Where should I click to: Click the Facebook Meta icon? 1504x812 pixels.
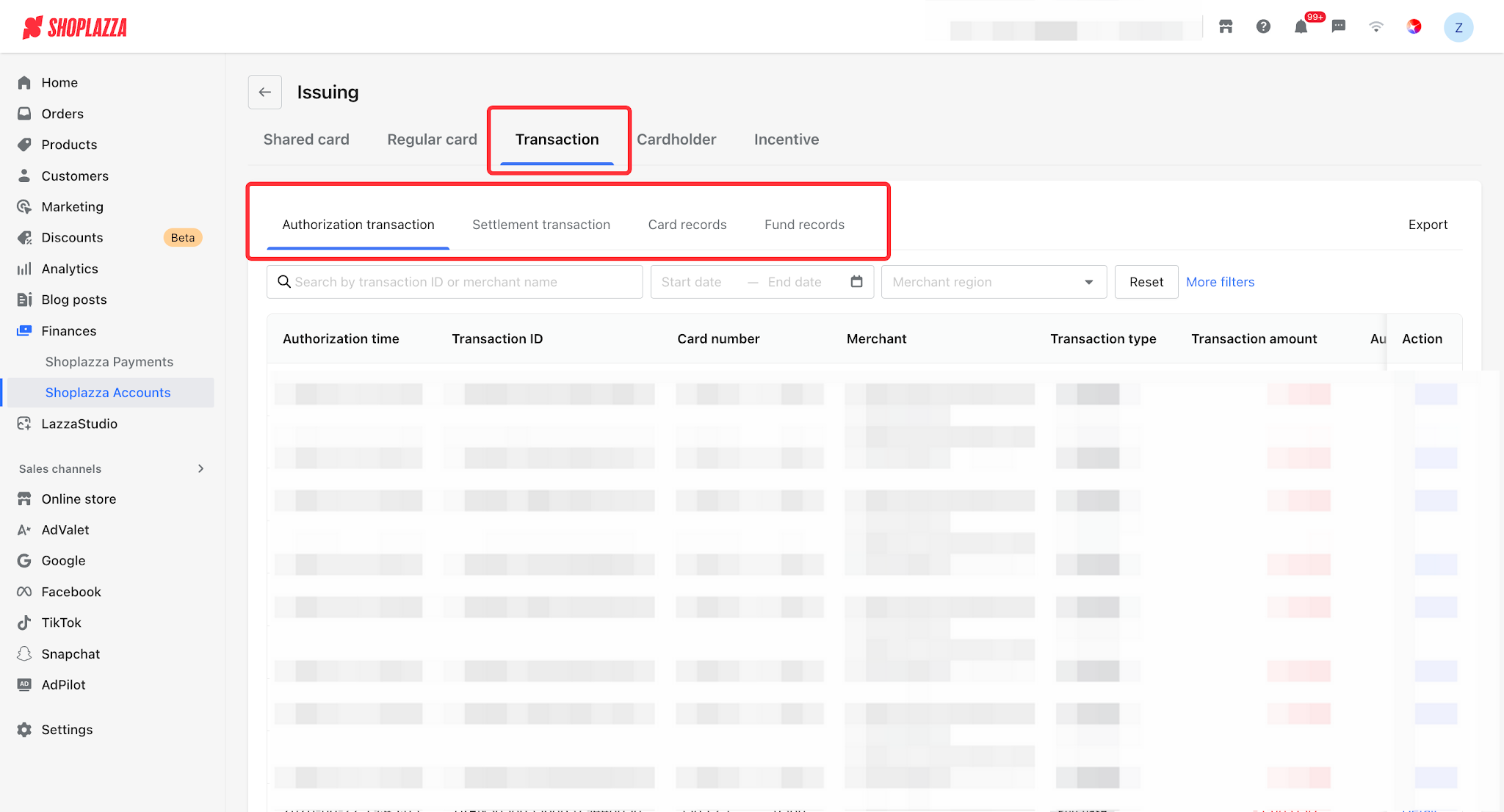point(24,592)
